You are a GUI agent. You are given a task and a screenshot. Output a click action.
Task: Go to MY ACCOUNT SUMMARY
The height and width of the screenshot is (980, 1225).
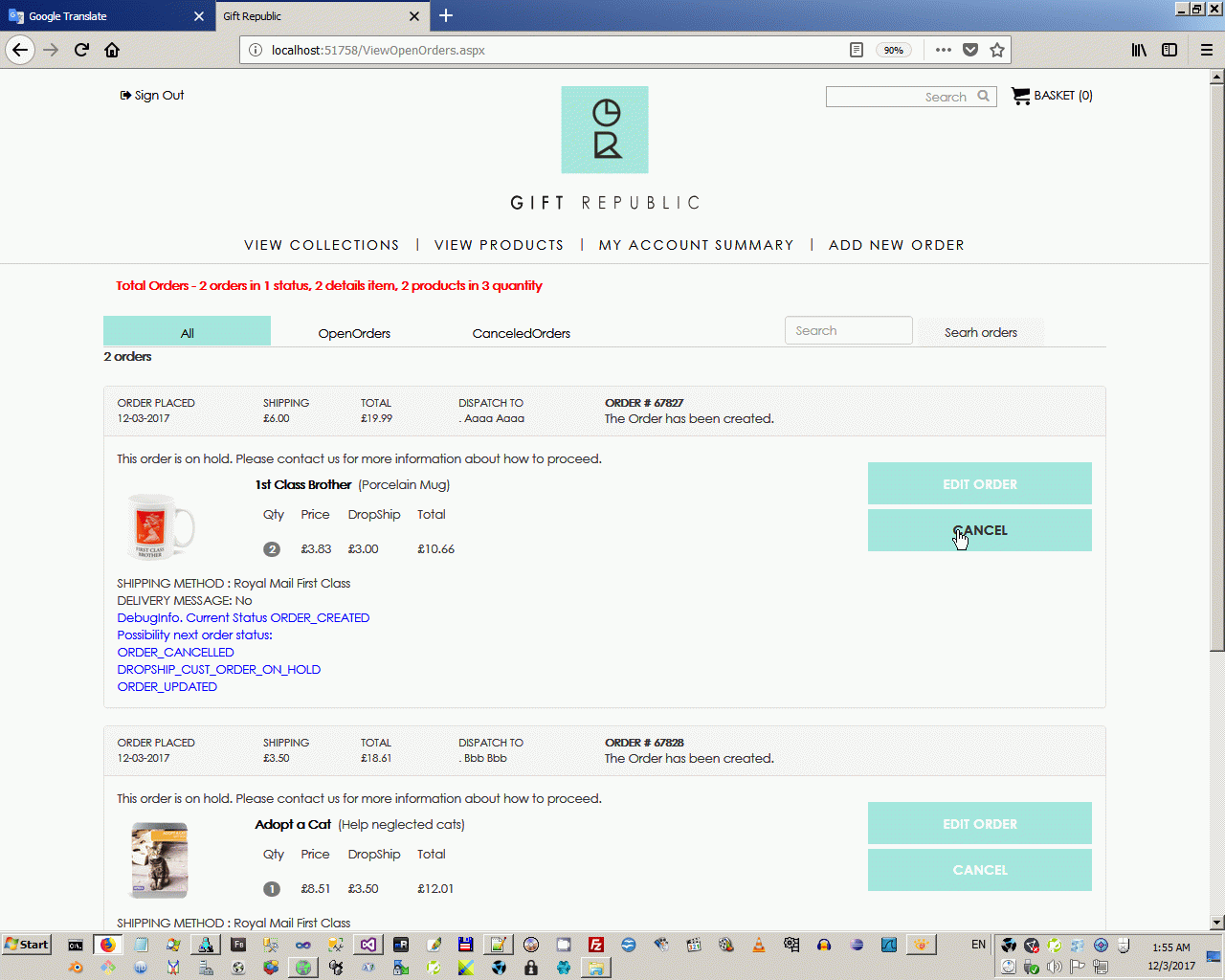point(696,245)
